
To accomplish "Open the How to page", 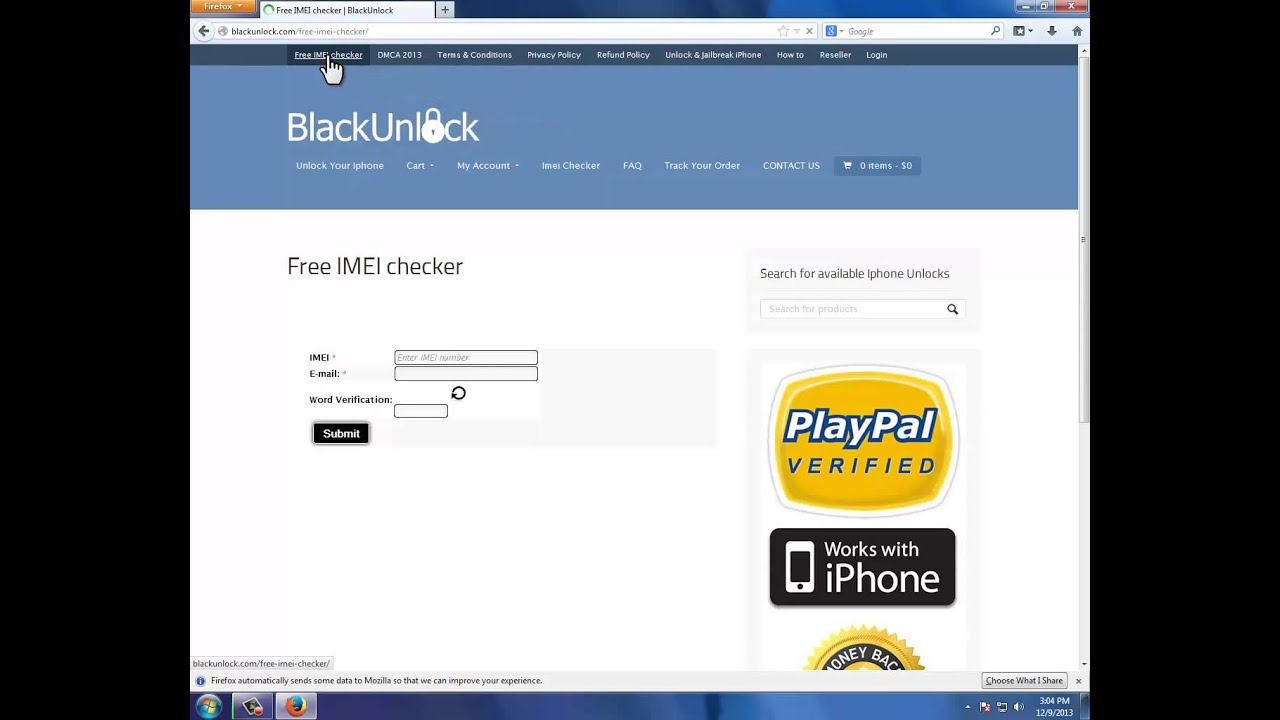I will pos(790,55).
